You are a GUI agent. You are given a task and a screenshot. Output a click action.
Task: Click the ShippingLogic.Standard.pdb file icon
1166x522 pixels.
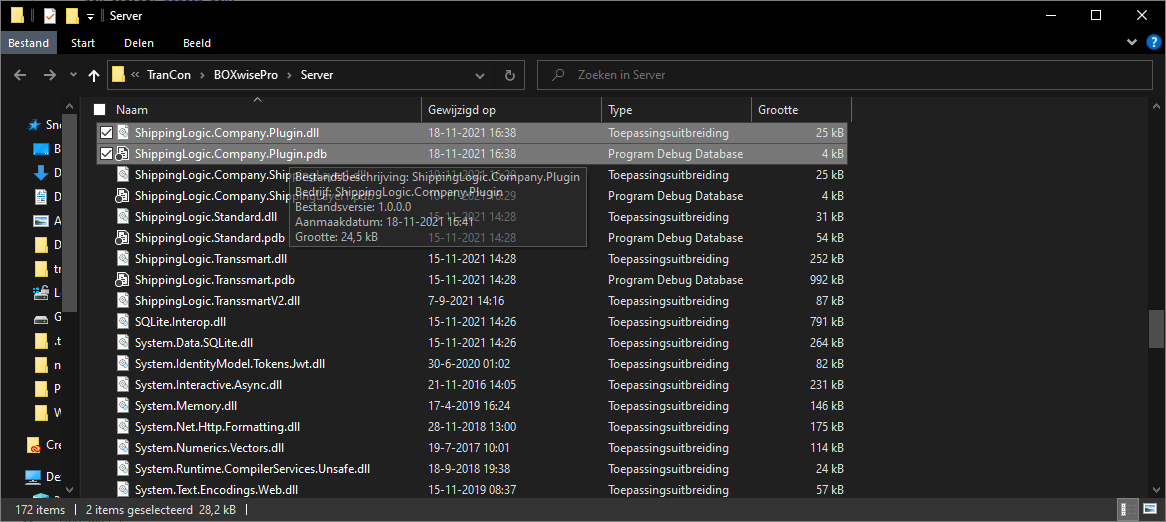pyautogui.click(x=123, y=238)
